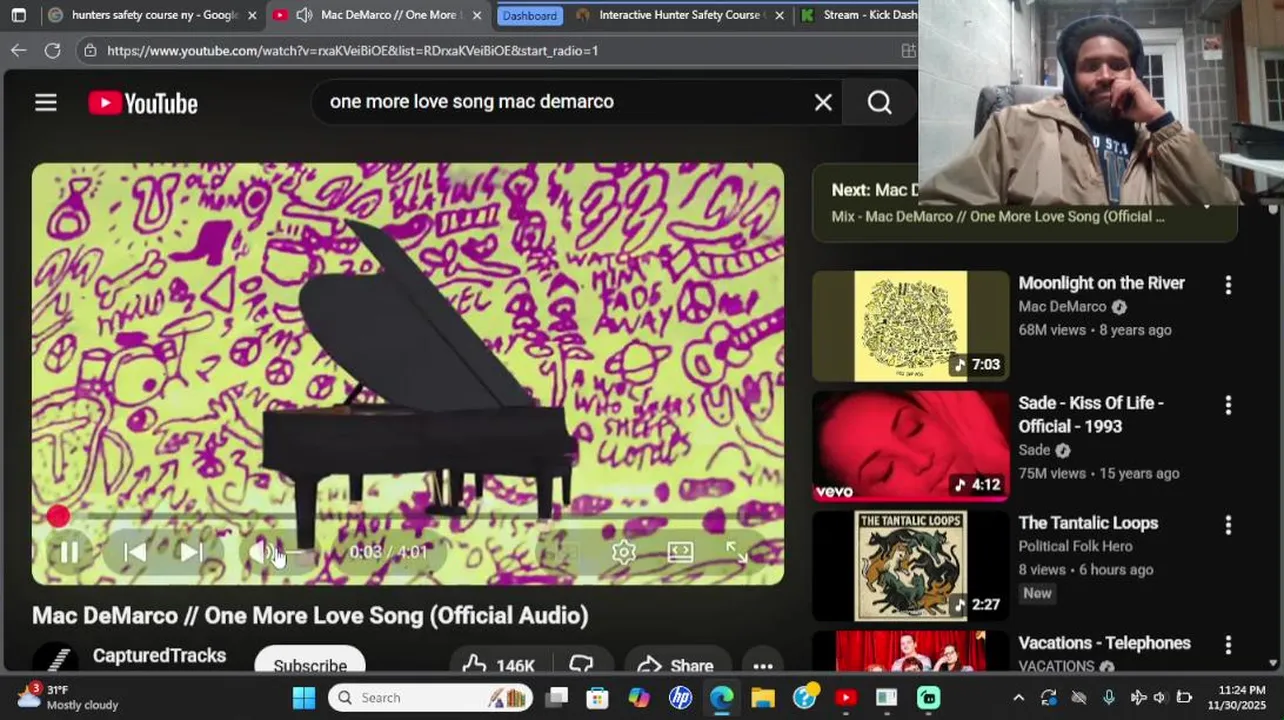Open Sade - Kiss Of Life title
Screen dimensions: 1284x720
pos(1091,414)
